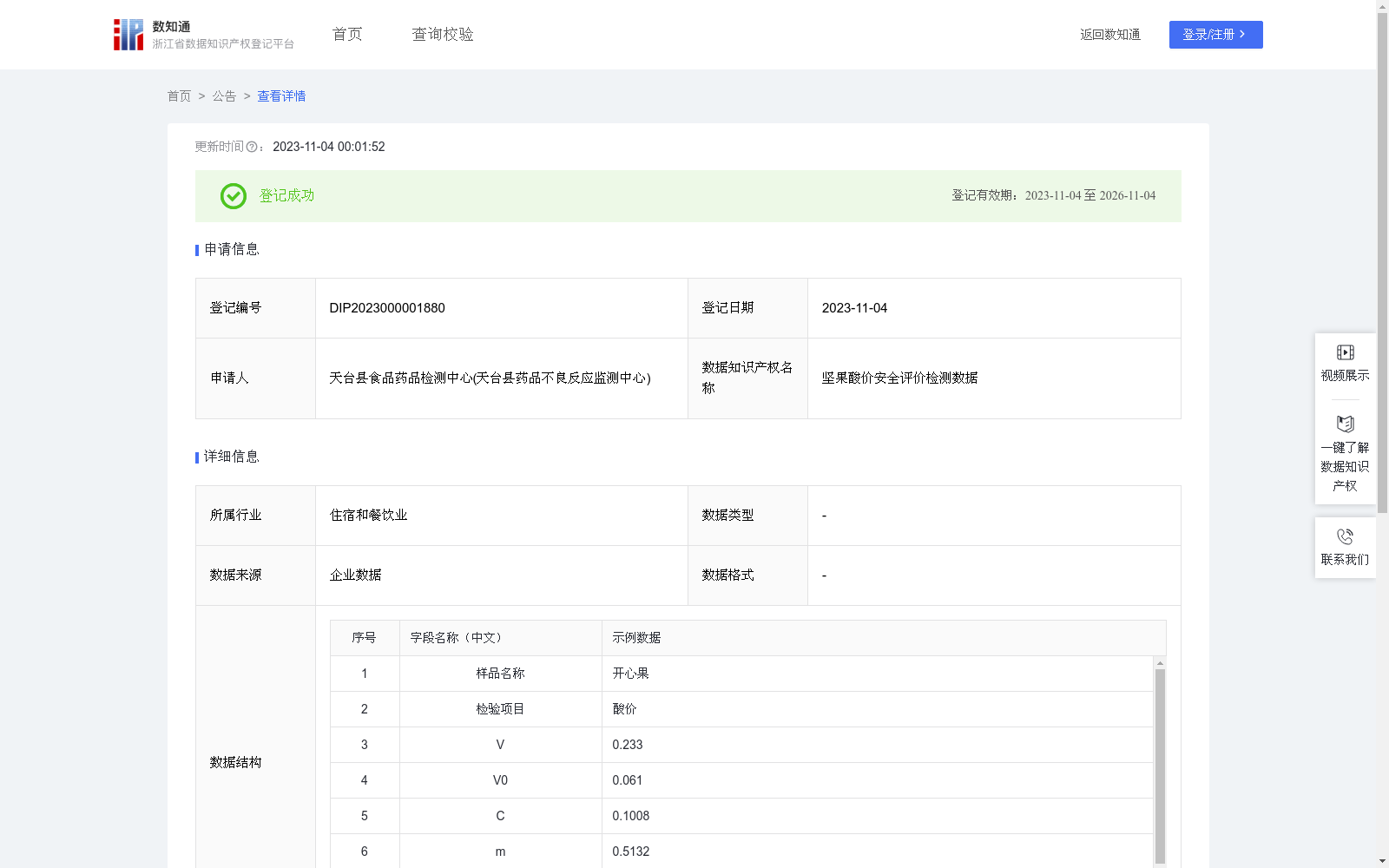
Task: Click the page vertical scrollbar
Action: [1382, 262]
